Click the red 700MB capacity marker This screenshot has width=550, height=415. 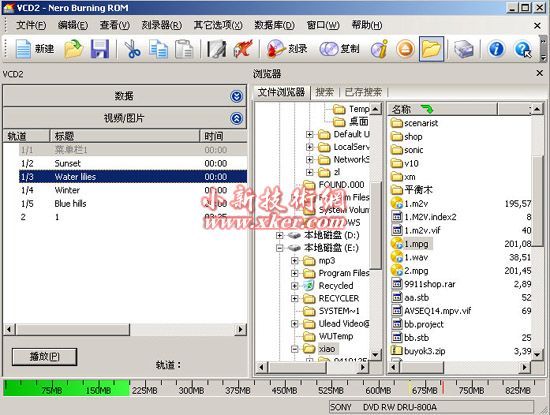click(x=443, y=388)
